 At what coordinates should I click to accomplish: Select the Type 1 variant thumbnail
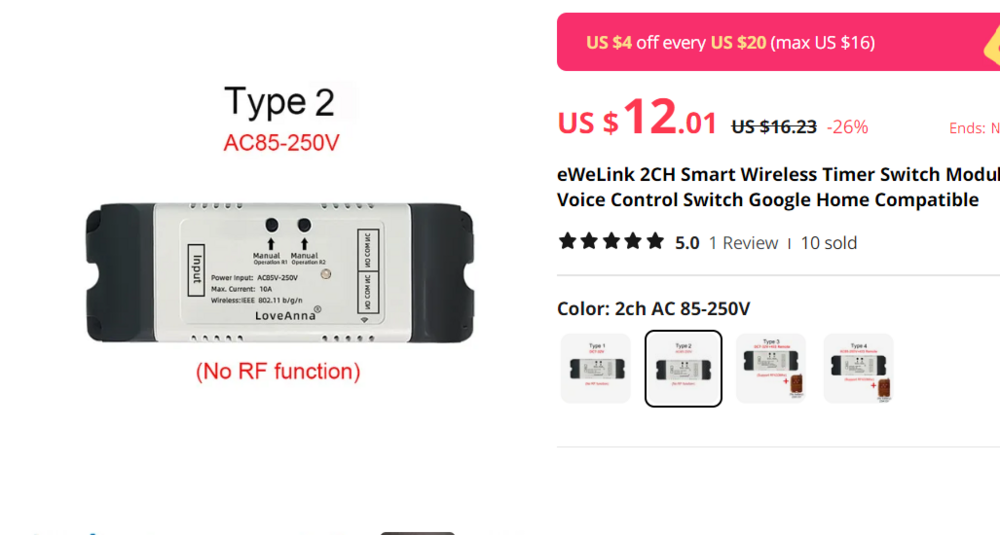[x=596, y=368]
